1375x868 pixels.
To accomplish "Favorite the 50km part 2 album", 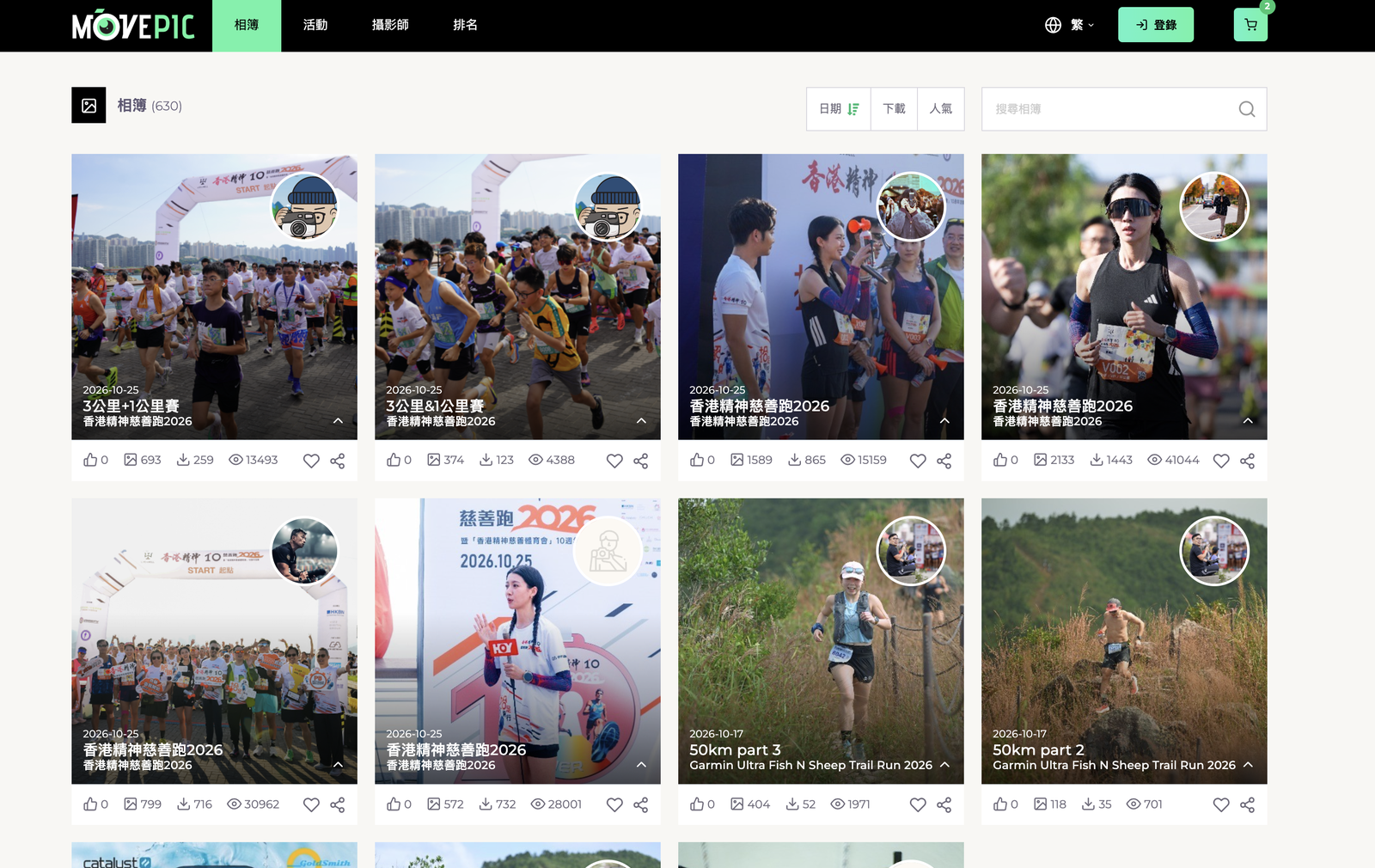I will coord(1221,804).
